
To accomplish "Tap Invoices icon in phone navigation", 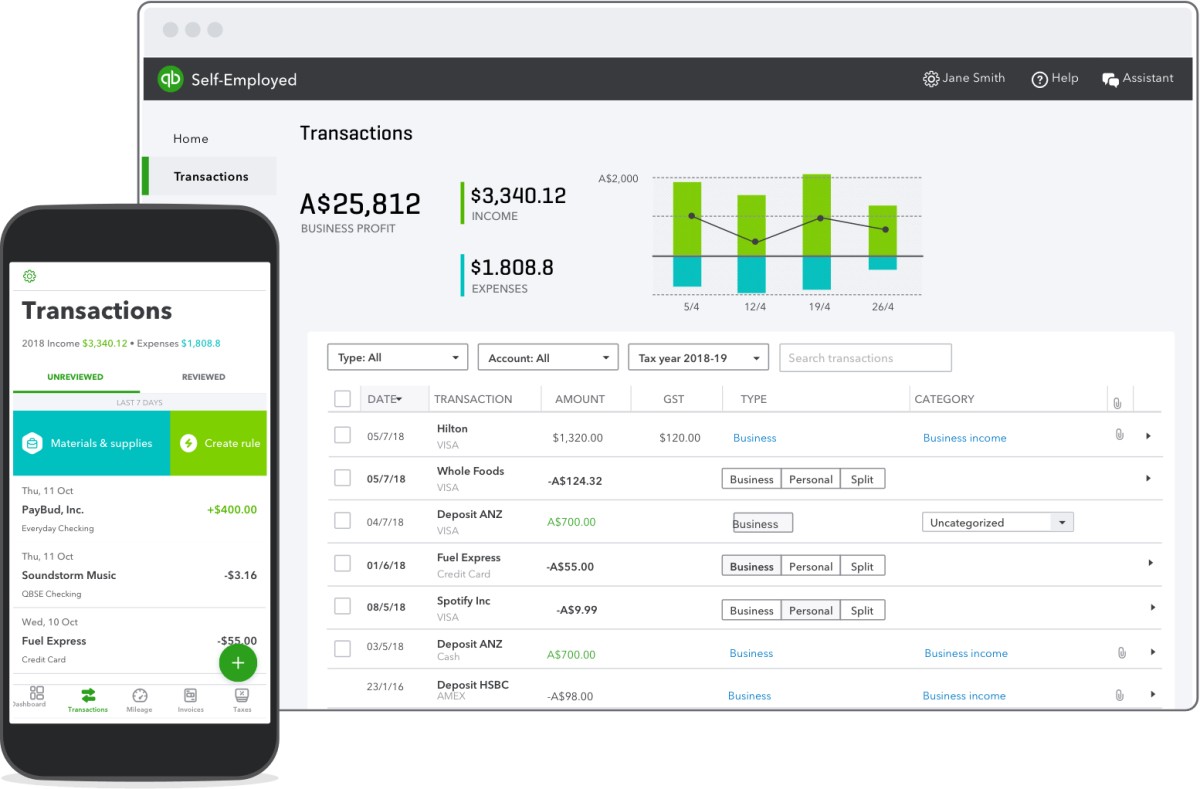I will (x=190, y=696).
